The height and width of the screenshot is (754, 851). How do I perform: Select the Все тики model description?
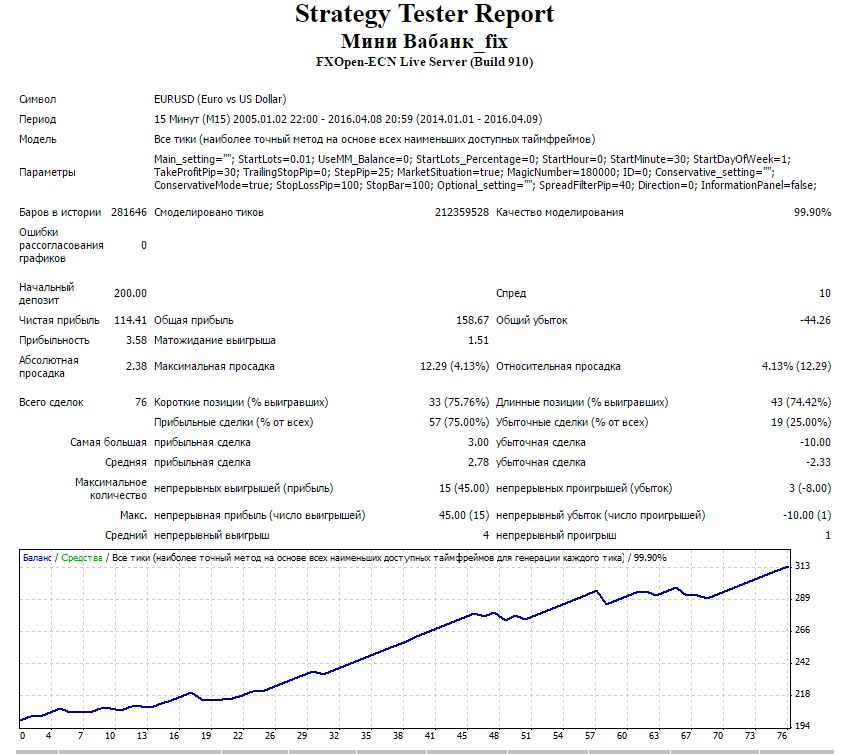374,140
